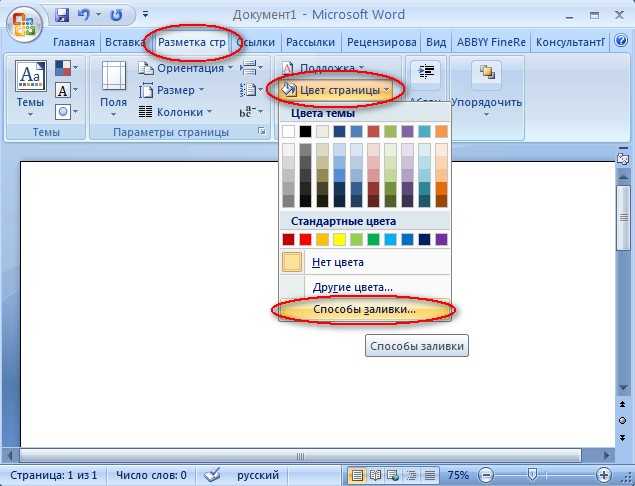
Task: Open the page breaks icon
Action: tap(251, 68)
